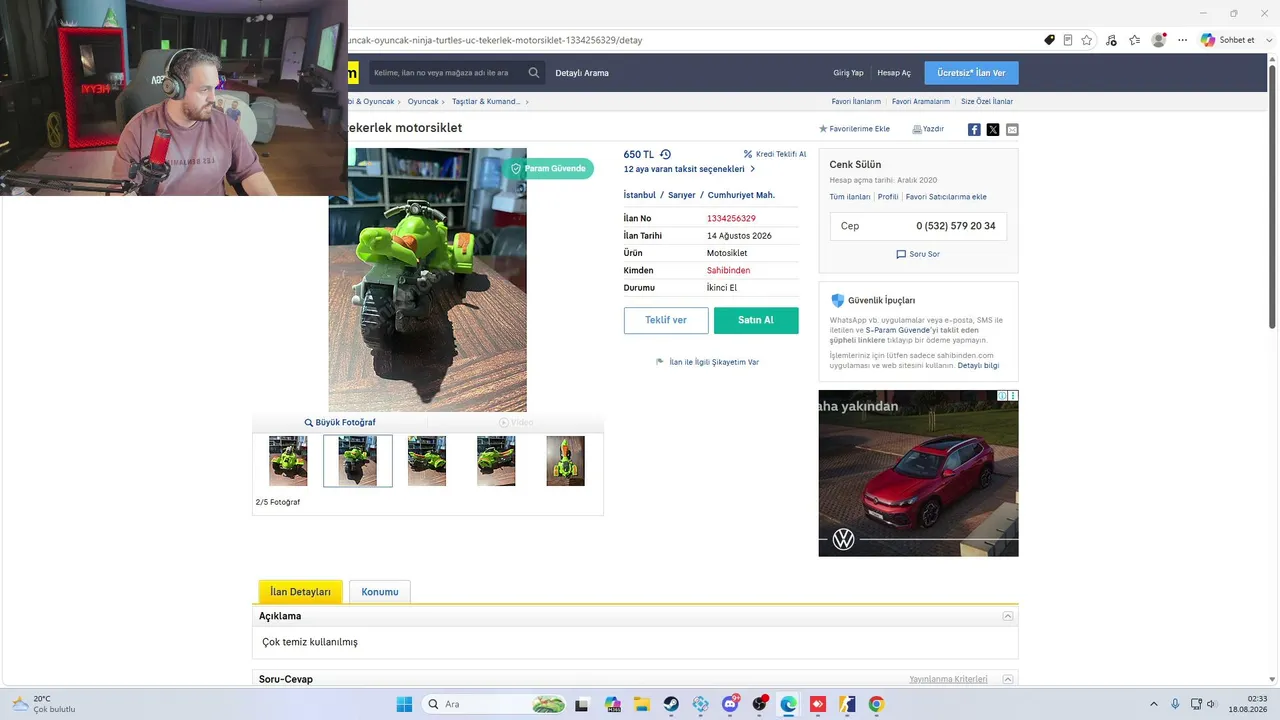Open network settings icon in system tray

click(x=1195, y=704)
